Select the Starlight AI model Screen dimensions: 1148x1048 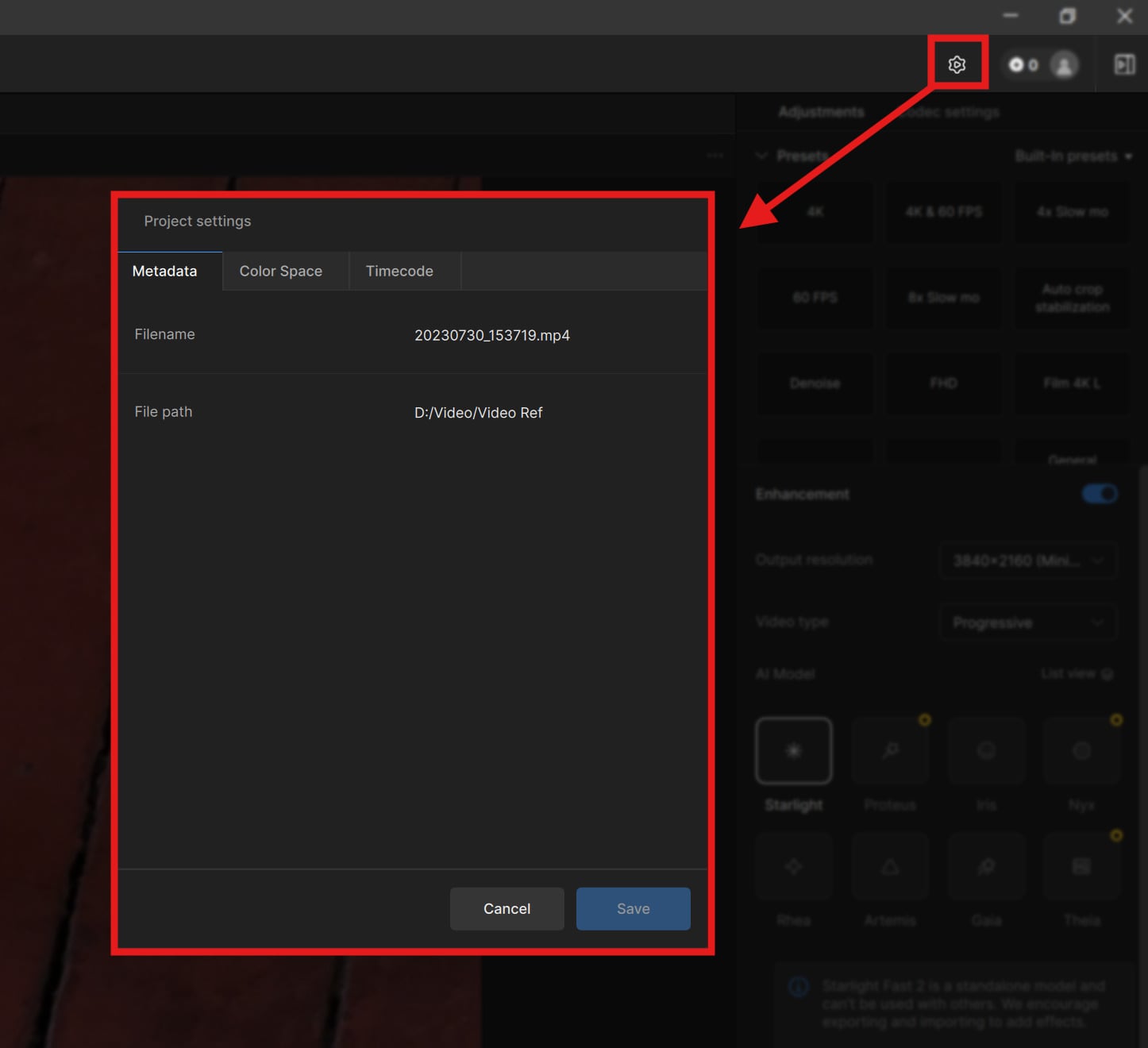point(793,750)
